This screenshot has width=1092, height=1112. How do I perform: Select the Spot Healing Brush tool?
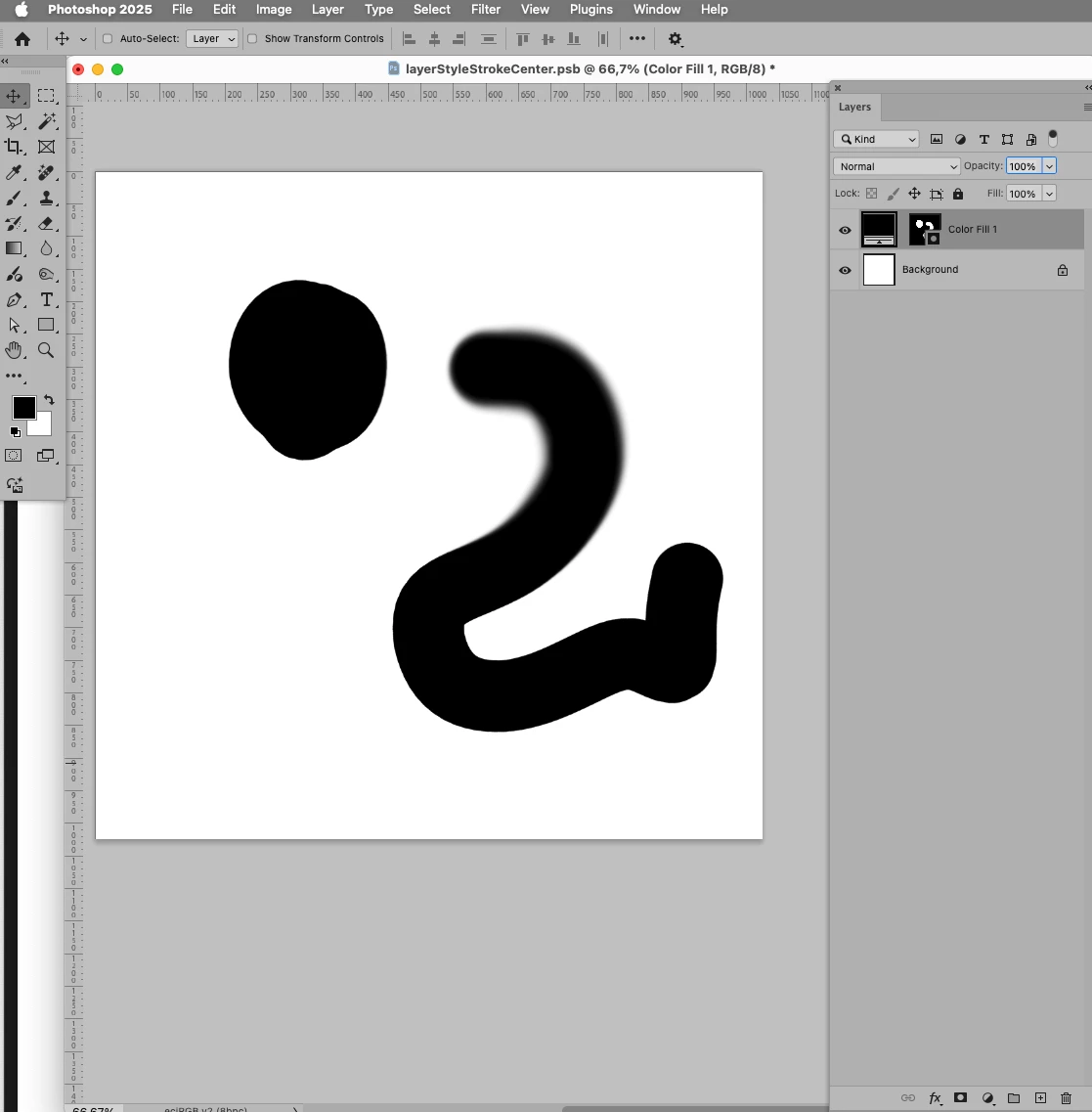click(46, 172)
